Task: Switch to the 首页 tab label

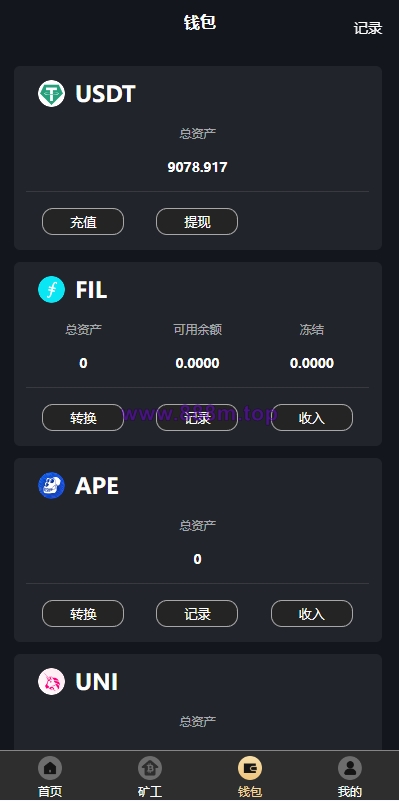Action: pyautogui.click(x=50, y=791)
